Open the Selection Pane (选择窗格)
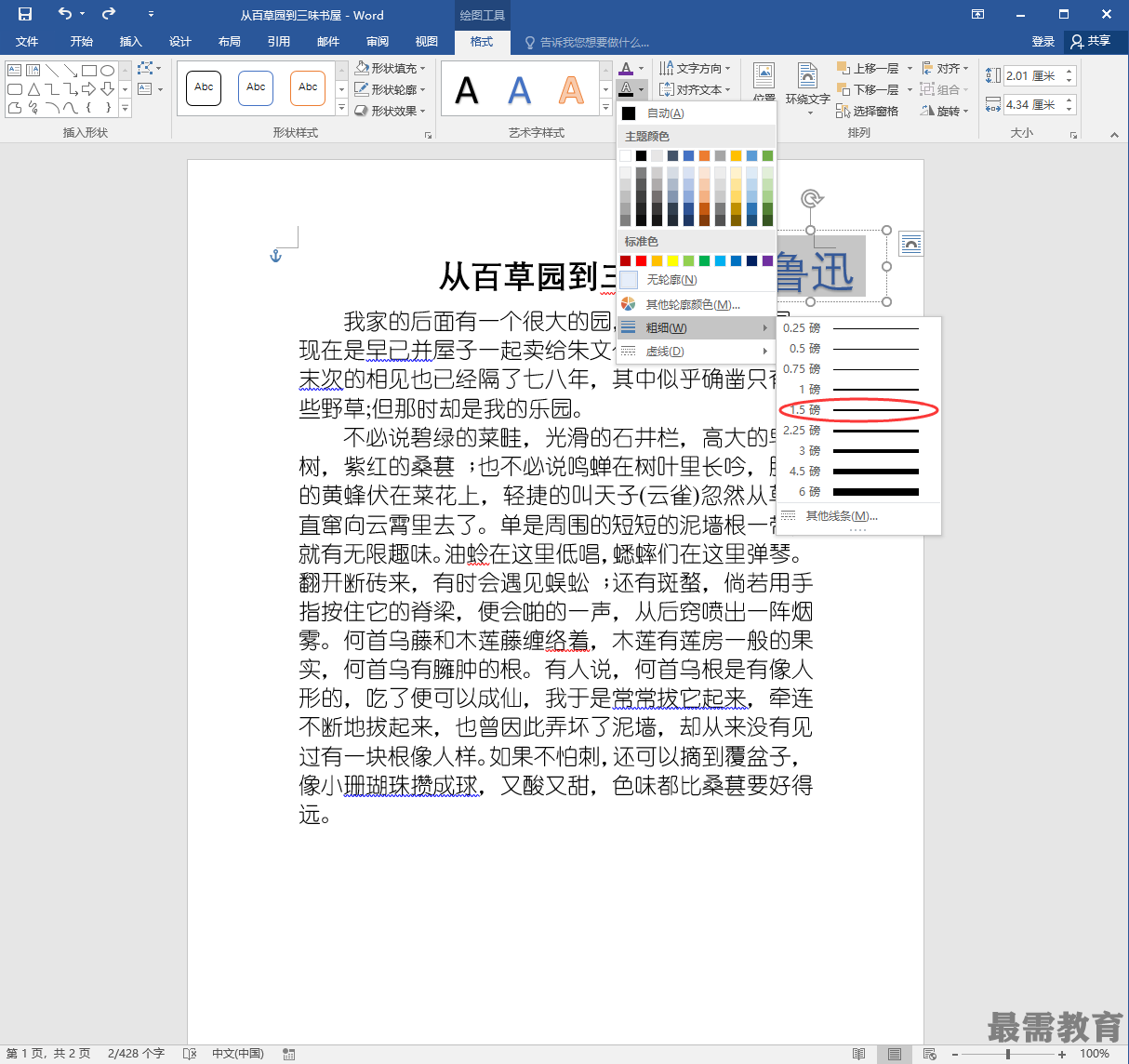The width and height of the screenshot is (1129, 1064). pyautogui.click(x=867, y=111)
